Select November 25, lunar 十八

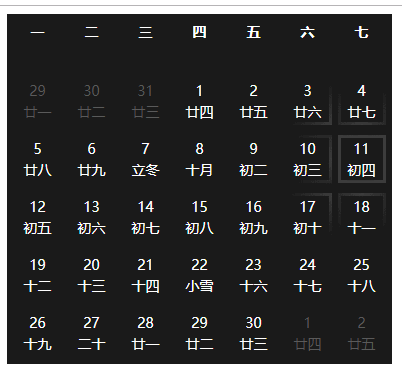click(362, 275)
